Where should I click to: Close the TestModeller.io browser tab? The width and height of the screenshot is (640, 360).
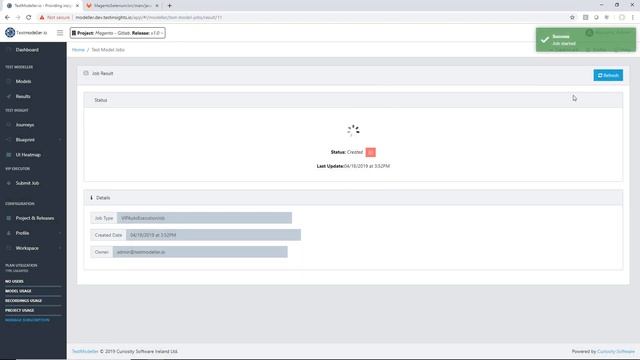coord(77,6)
